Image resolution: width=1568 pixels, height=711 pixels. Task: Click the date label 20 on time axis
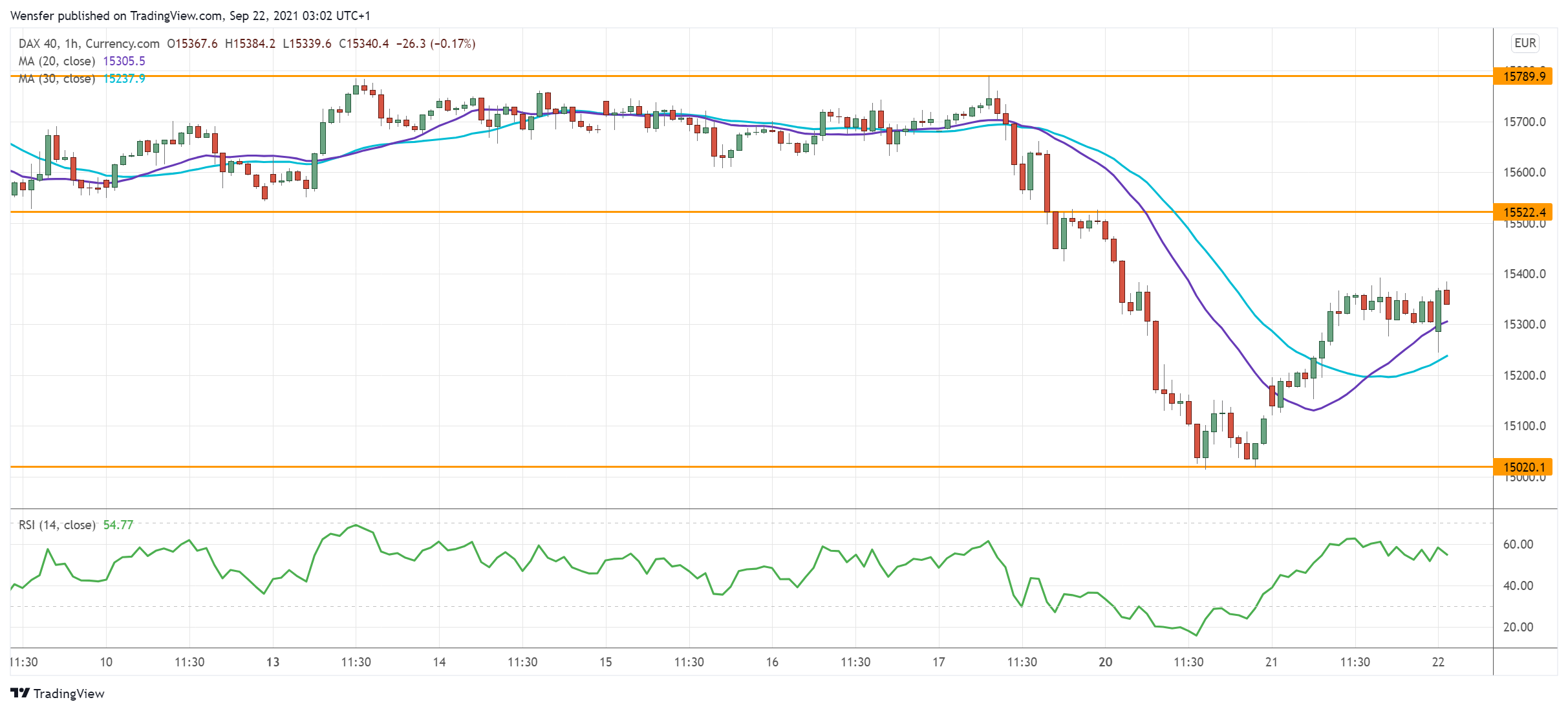(x=1105, y=662)
